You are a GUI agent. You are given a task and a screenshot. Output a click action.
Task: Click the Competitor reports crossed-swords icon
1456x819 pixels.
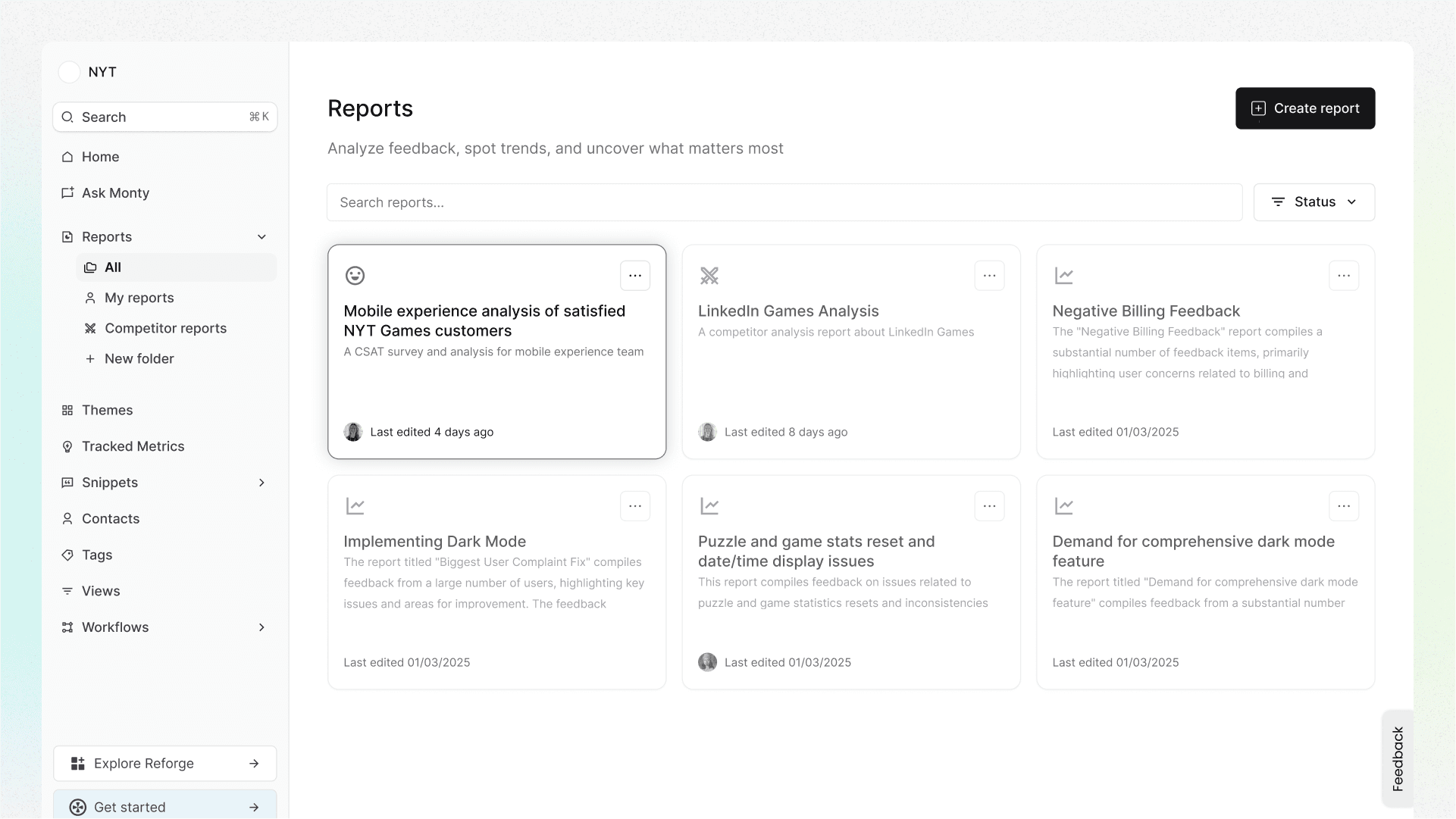[90, 328]
